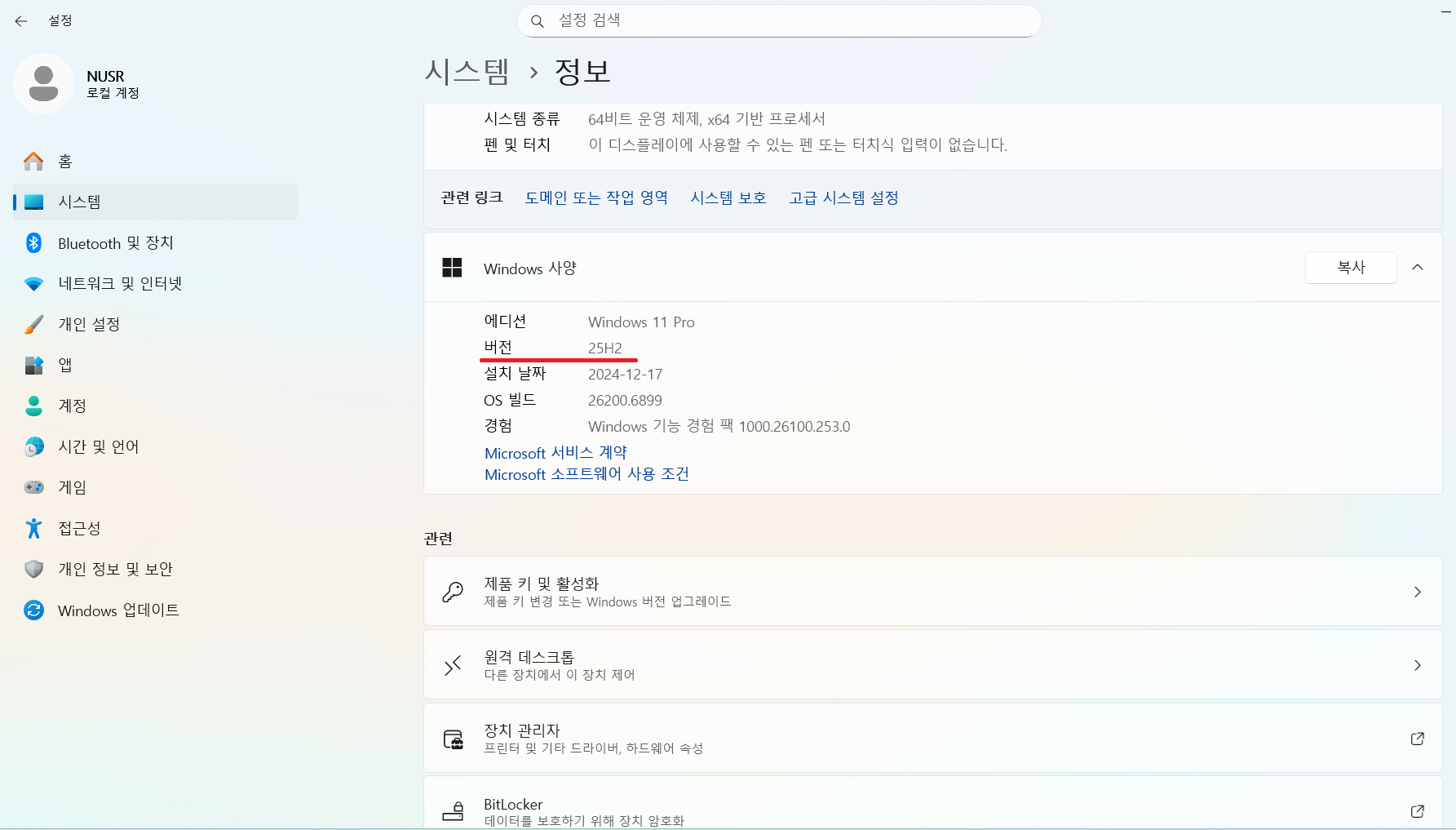Image resolution: width=1456 pixels, height=830 pixels.
Task: Click the Windows 11 Pro edition value
Action: (x=641, y=322)
